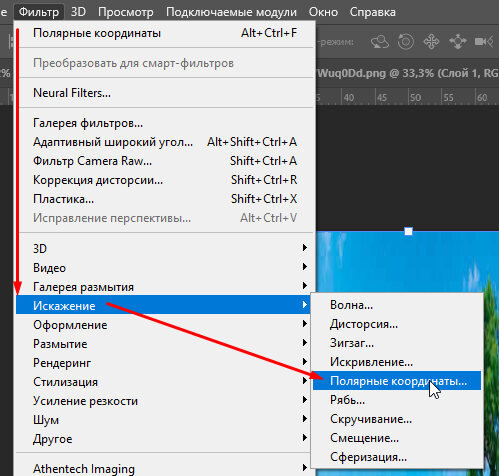
Task: Select the 3D orbit/rotate mode icon
Action: 380,42
